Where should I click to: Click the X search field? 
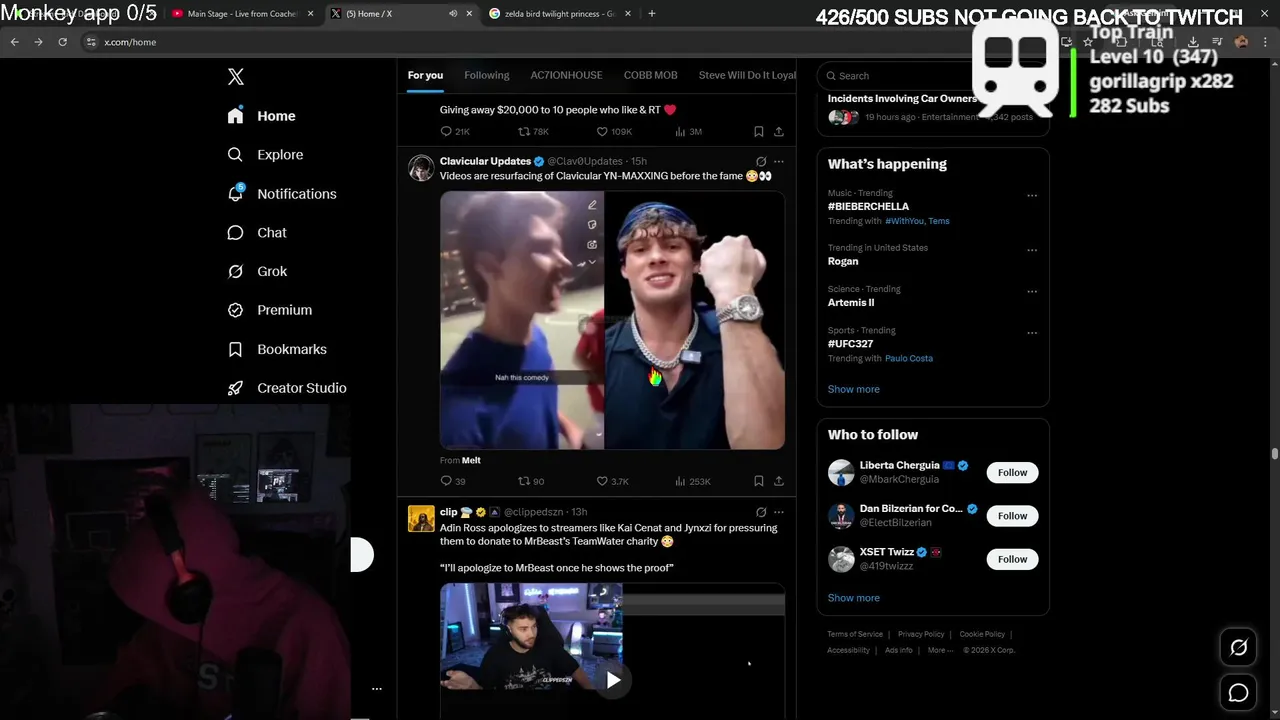(932, 75)
